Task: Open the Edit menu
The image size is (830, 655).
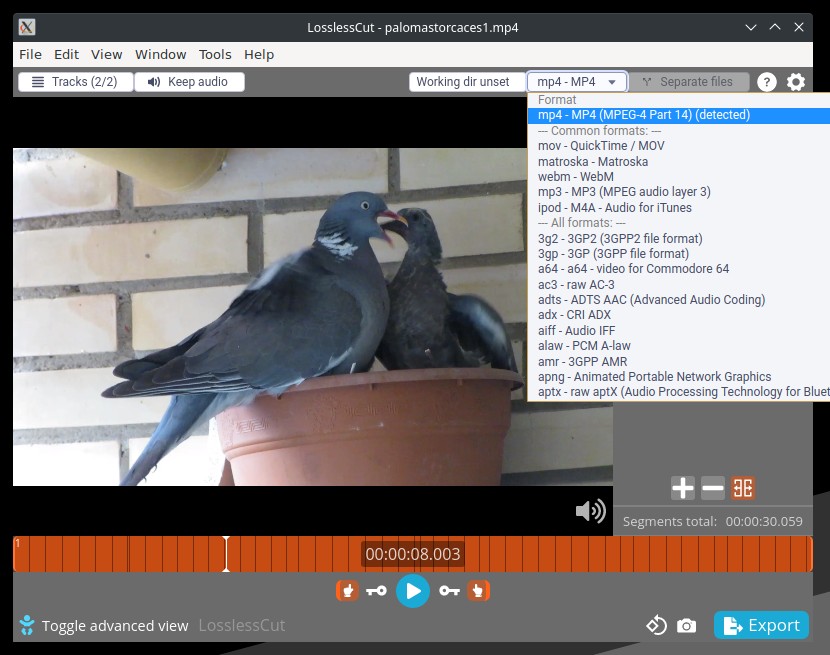Action: click(66, 55)
